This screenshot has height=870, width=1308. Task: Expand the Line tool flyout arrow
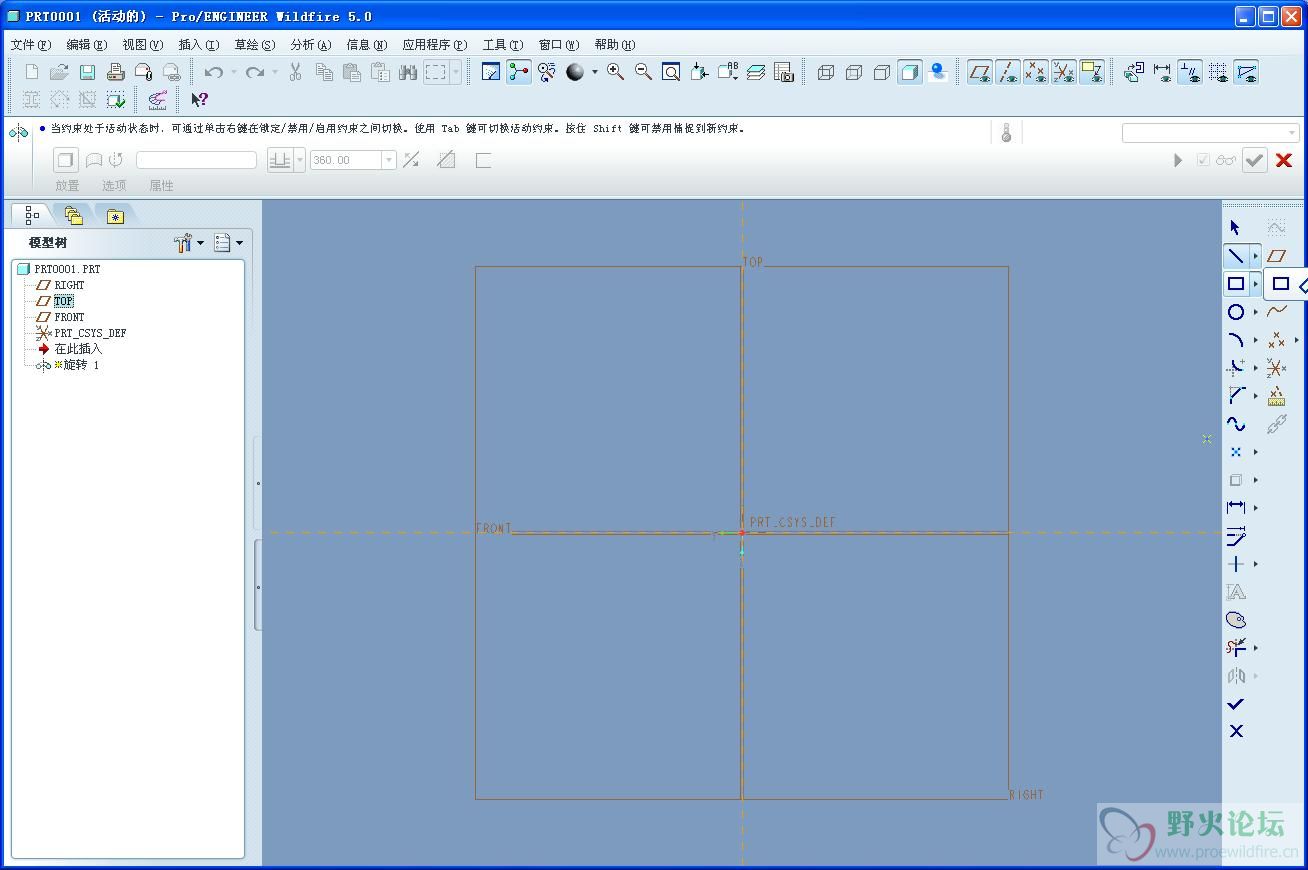(x=1256, y=257)
